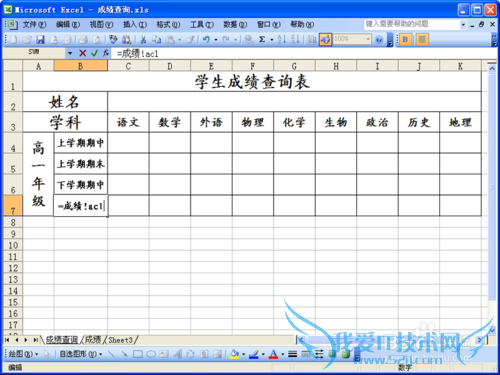
Task: Toggle Bold formatting button
Action: tap(405, 40)
